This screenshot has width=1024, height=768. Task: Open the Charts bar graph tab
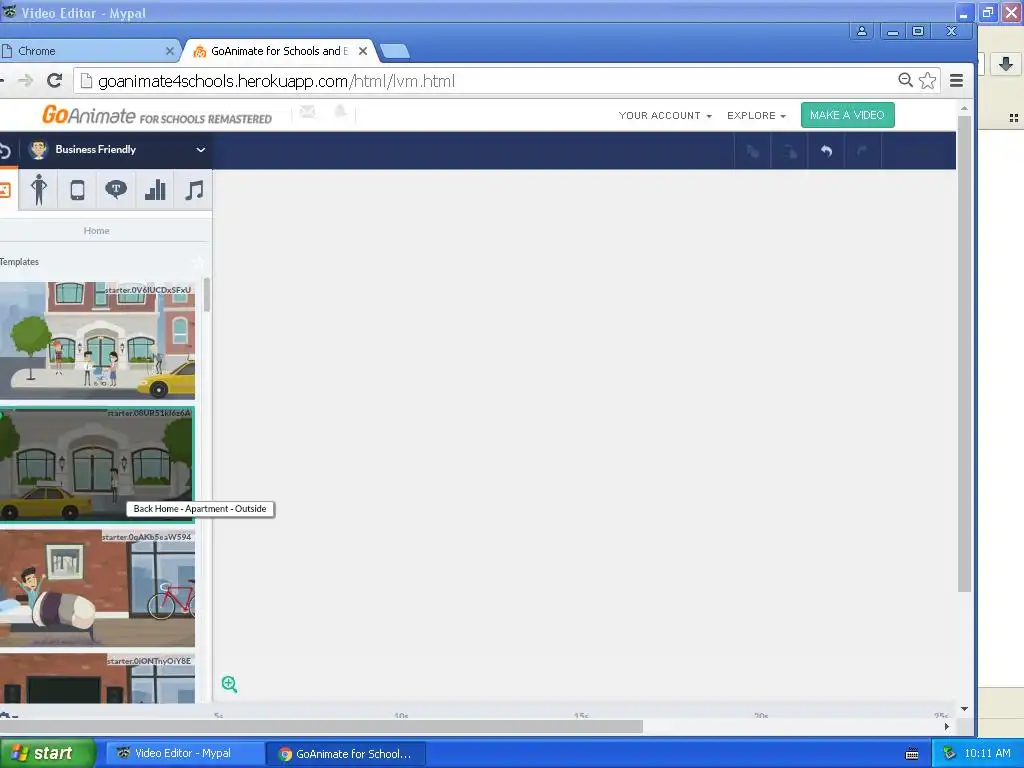click(x=155, y=190)
